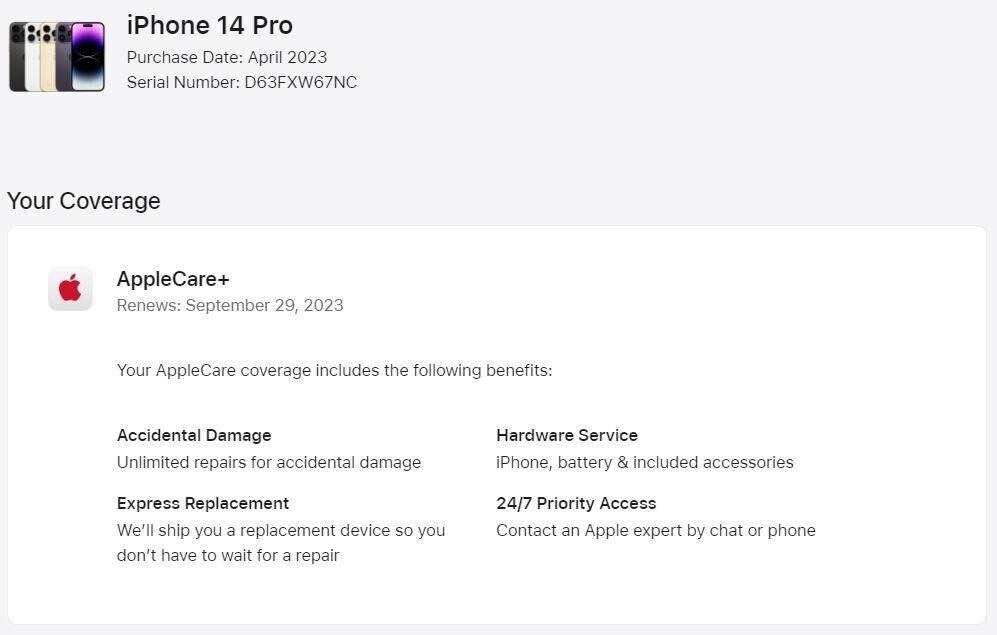Click the replacement device shipping description
The image size is (997, 635).
click(281, 543)
